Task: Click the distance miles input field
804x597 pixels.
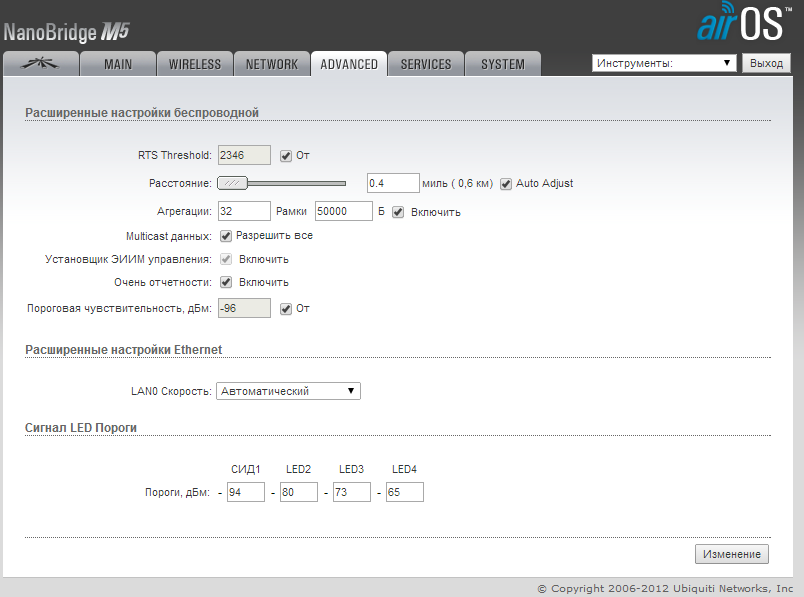Action: point(393,183)
